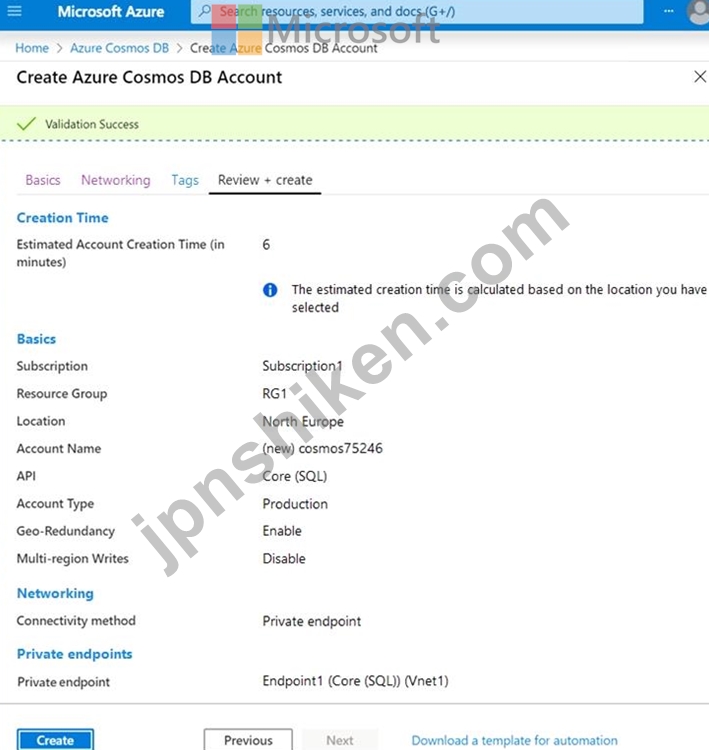Select the North Europe location value
This screenshot has height=750, width=709.
303,421
